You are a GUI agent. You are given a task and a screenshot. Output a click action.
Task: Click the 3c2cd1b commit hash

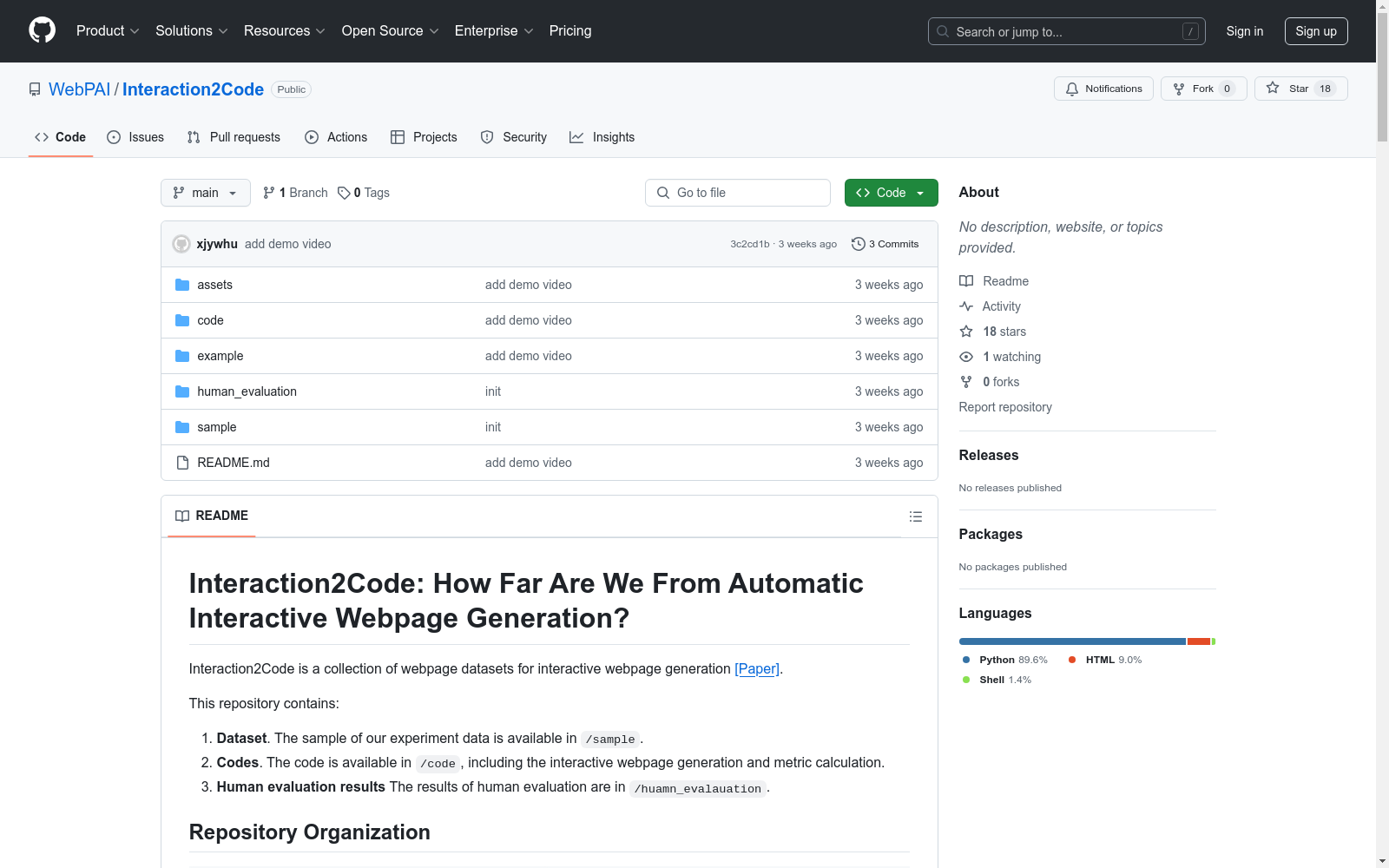750,244
